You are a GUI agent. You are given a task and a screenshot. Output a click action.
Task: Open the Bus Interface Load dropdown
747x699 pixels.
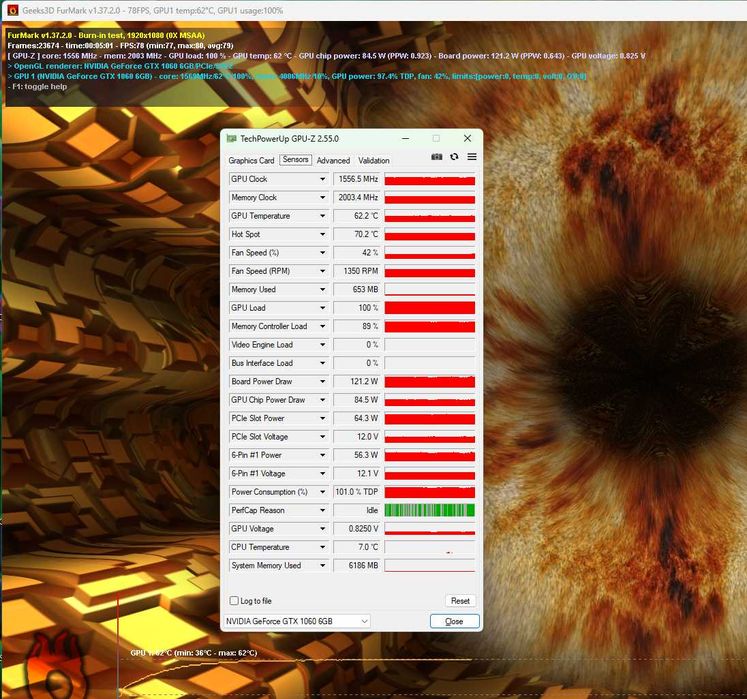323,363
